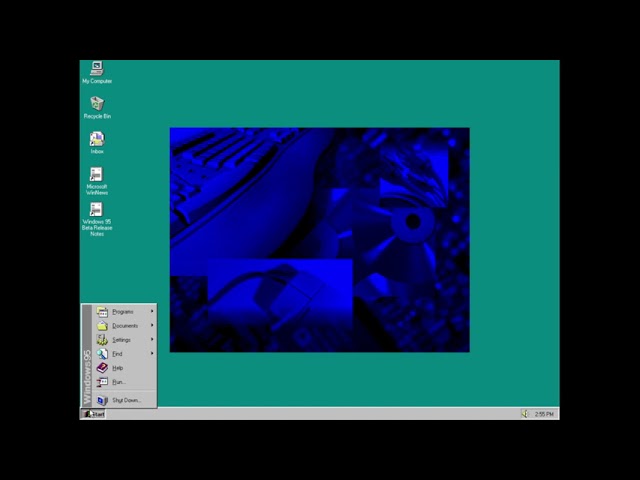Image resolution: width=640 pixels, height=480 pixels.
Task: Click the Help book icon in Start menu
Action: [x=102, y=368]
